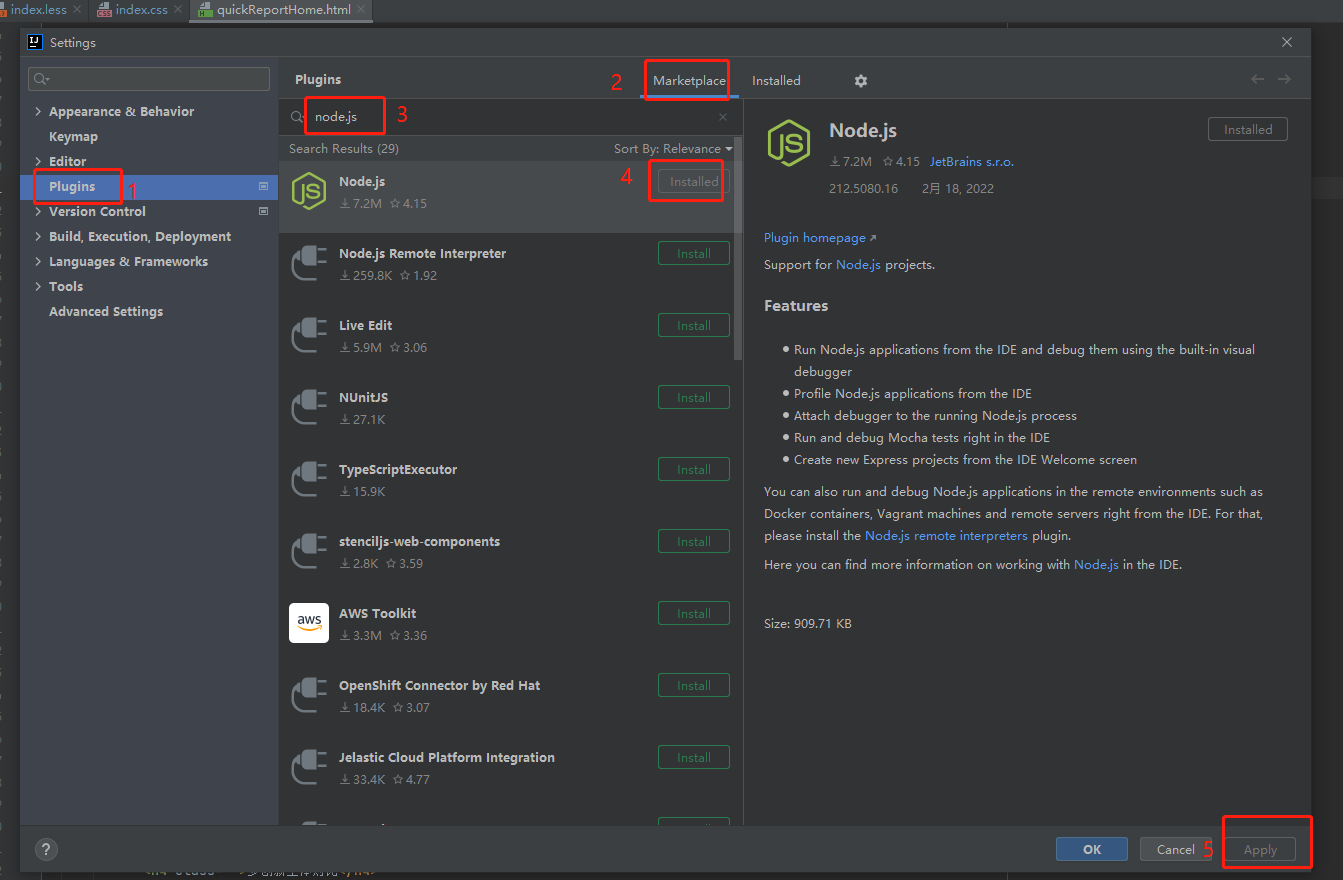The width and height of the screenshot is (1343, 880).
Task: Expand the Languages & Frameworks section
Action: (37, 261)
